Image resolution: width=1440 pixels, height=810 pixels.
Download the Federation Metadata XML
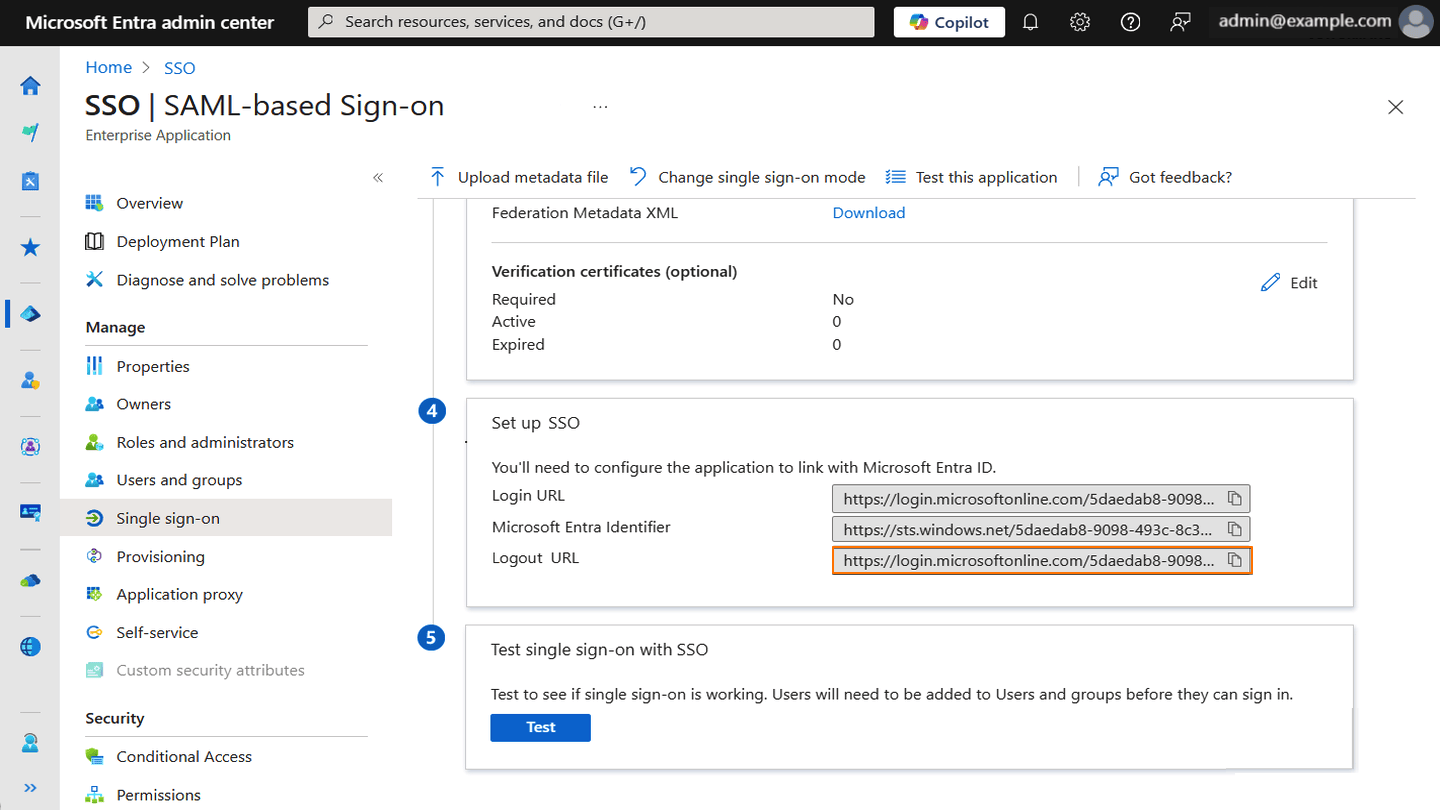[868, 212]
